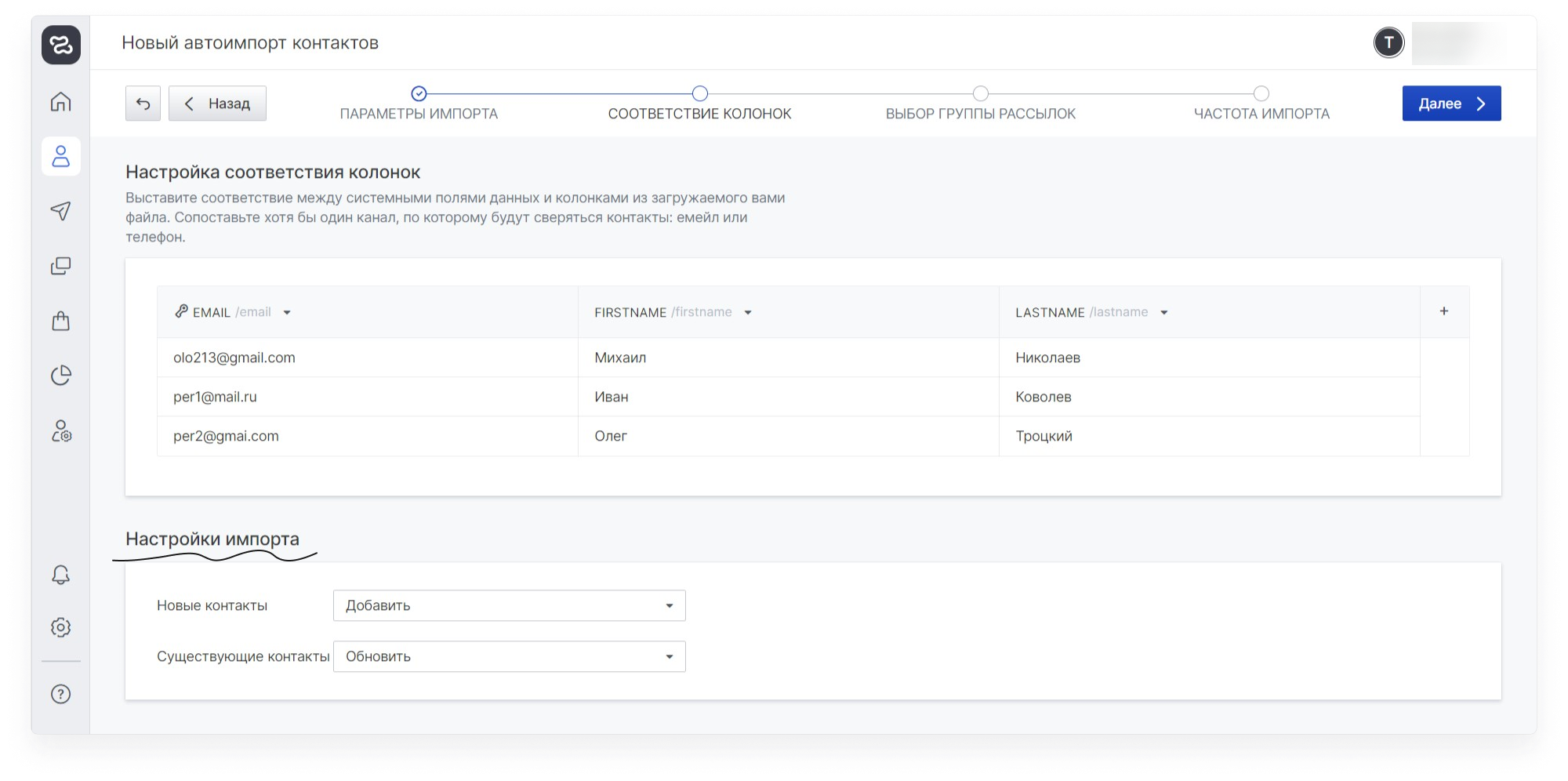Go back with the Назад button
Image resolution: width=1568 pixels, height=781 pixels.
pos(217,104)
